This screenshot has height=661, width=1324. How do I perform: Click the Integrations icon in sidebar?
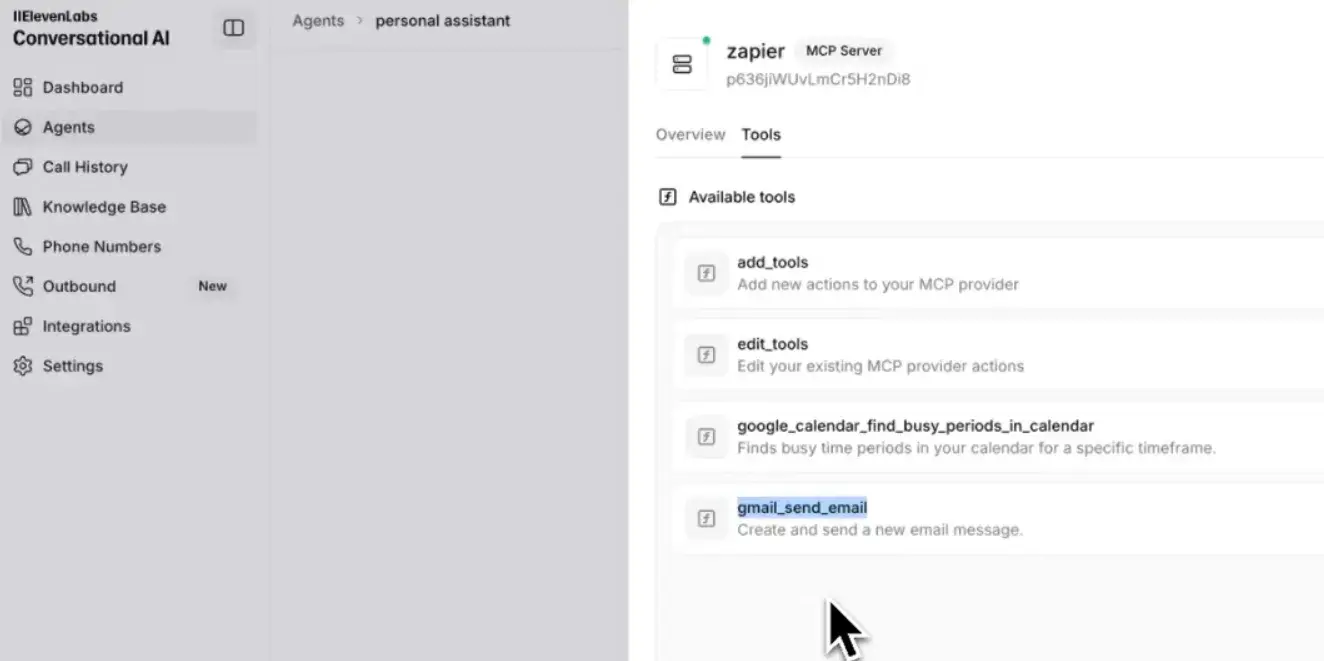tap(22, 327)
